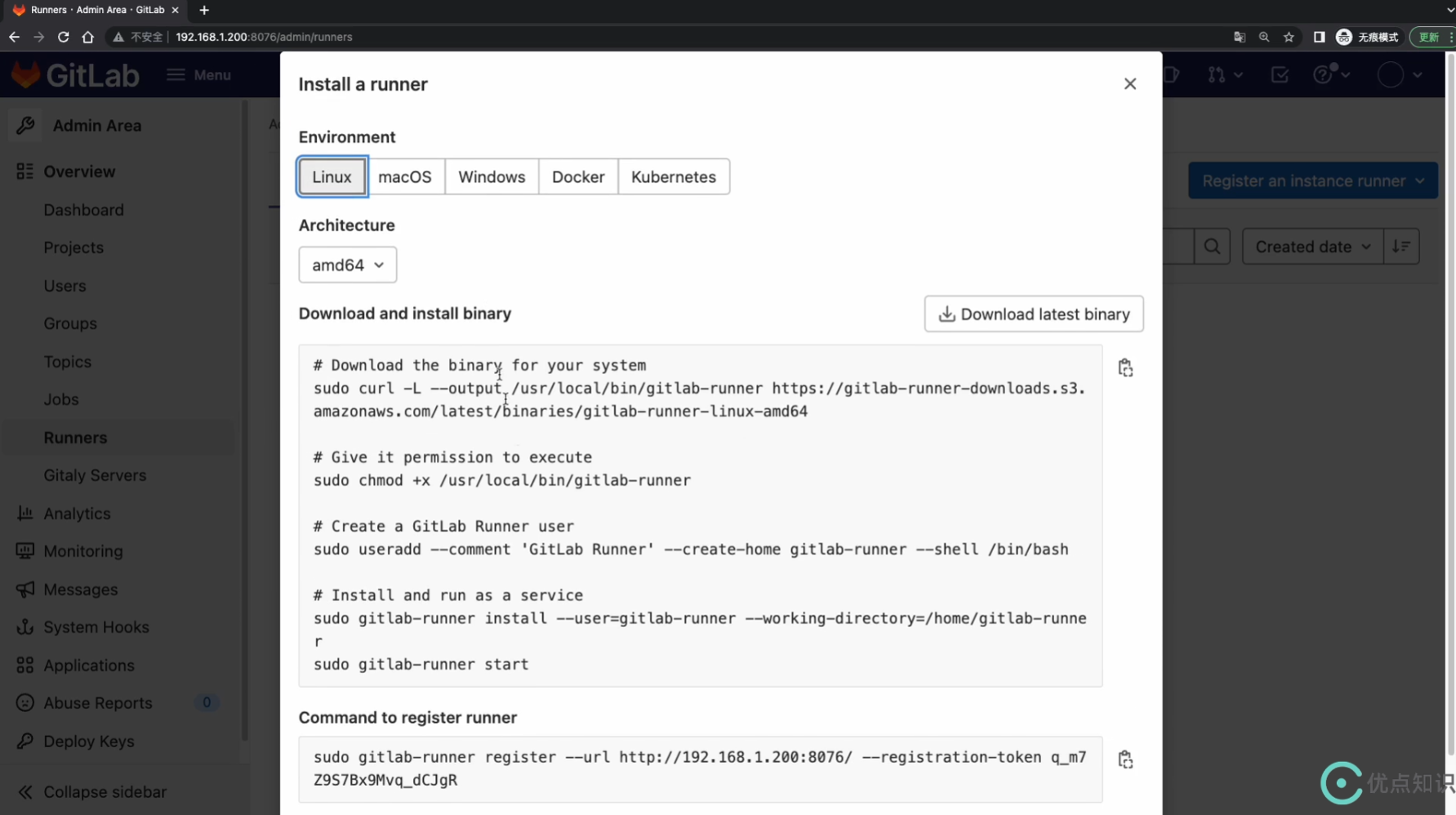Open Merge requests dropdown in the header
Screen dimensions: 1456x815
pos(1225,75)
